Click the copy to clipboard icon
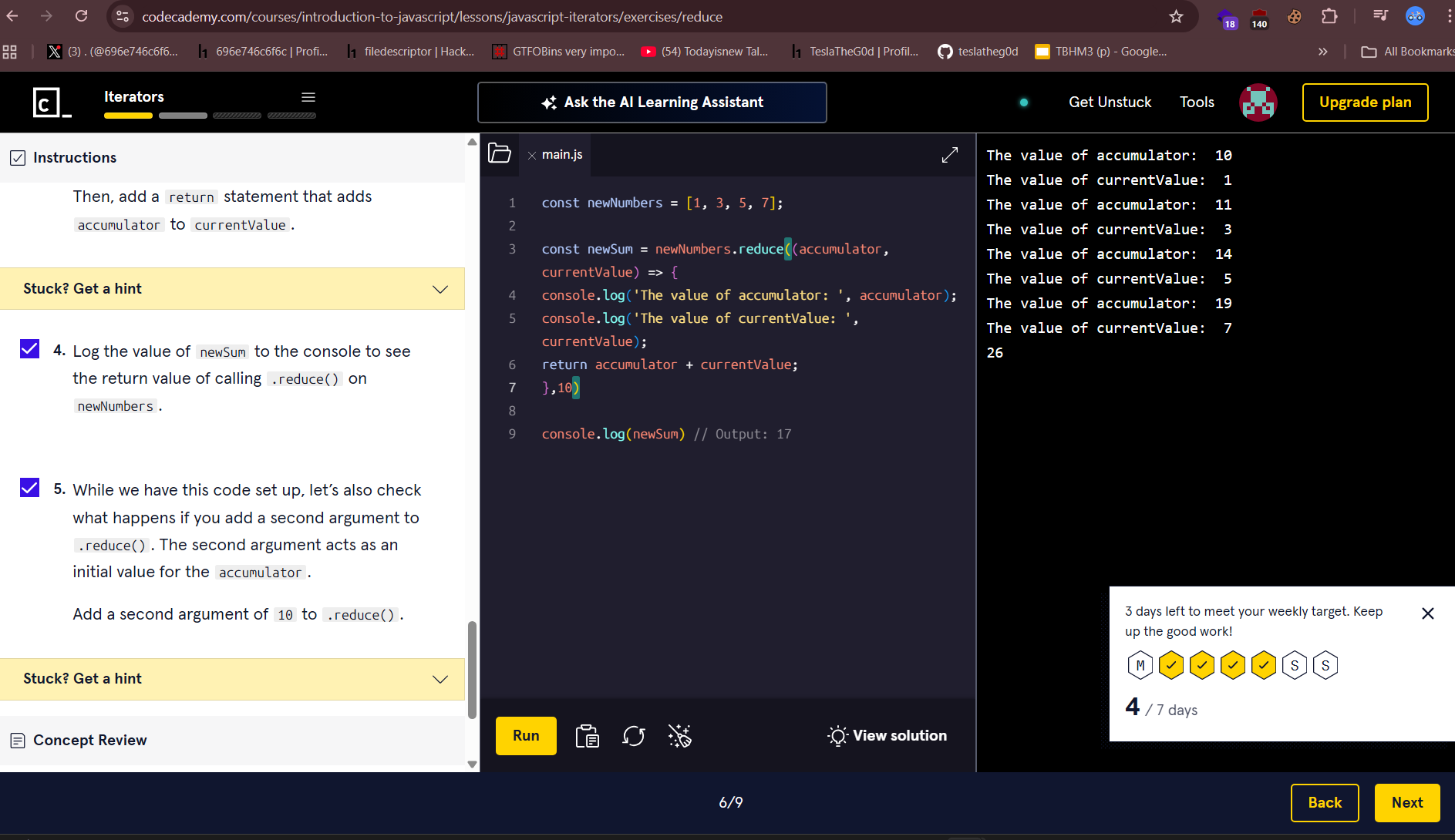 587,736
